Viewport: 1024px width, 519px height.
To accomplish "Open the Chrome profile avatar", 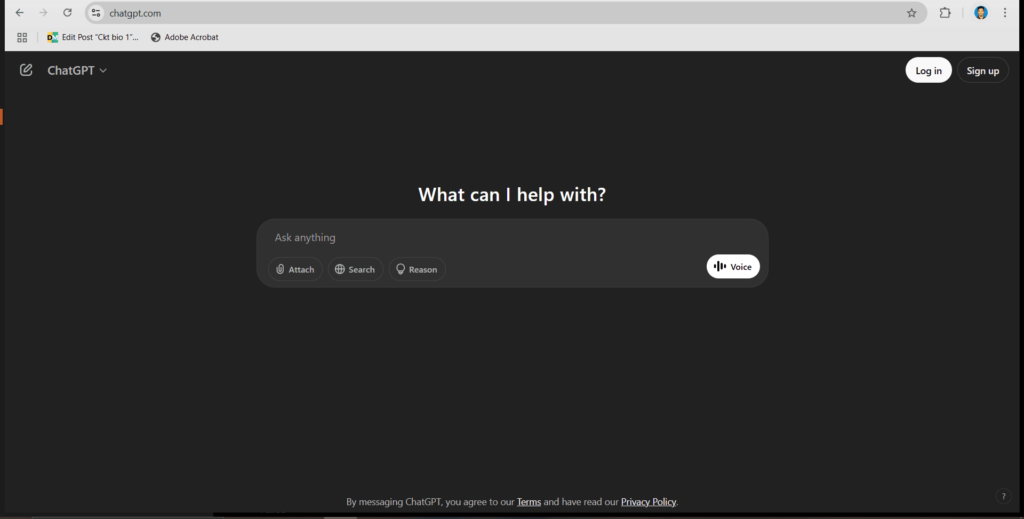I will coord(981,12).
